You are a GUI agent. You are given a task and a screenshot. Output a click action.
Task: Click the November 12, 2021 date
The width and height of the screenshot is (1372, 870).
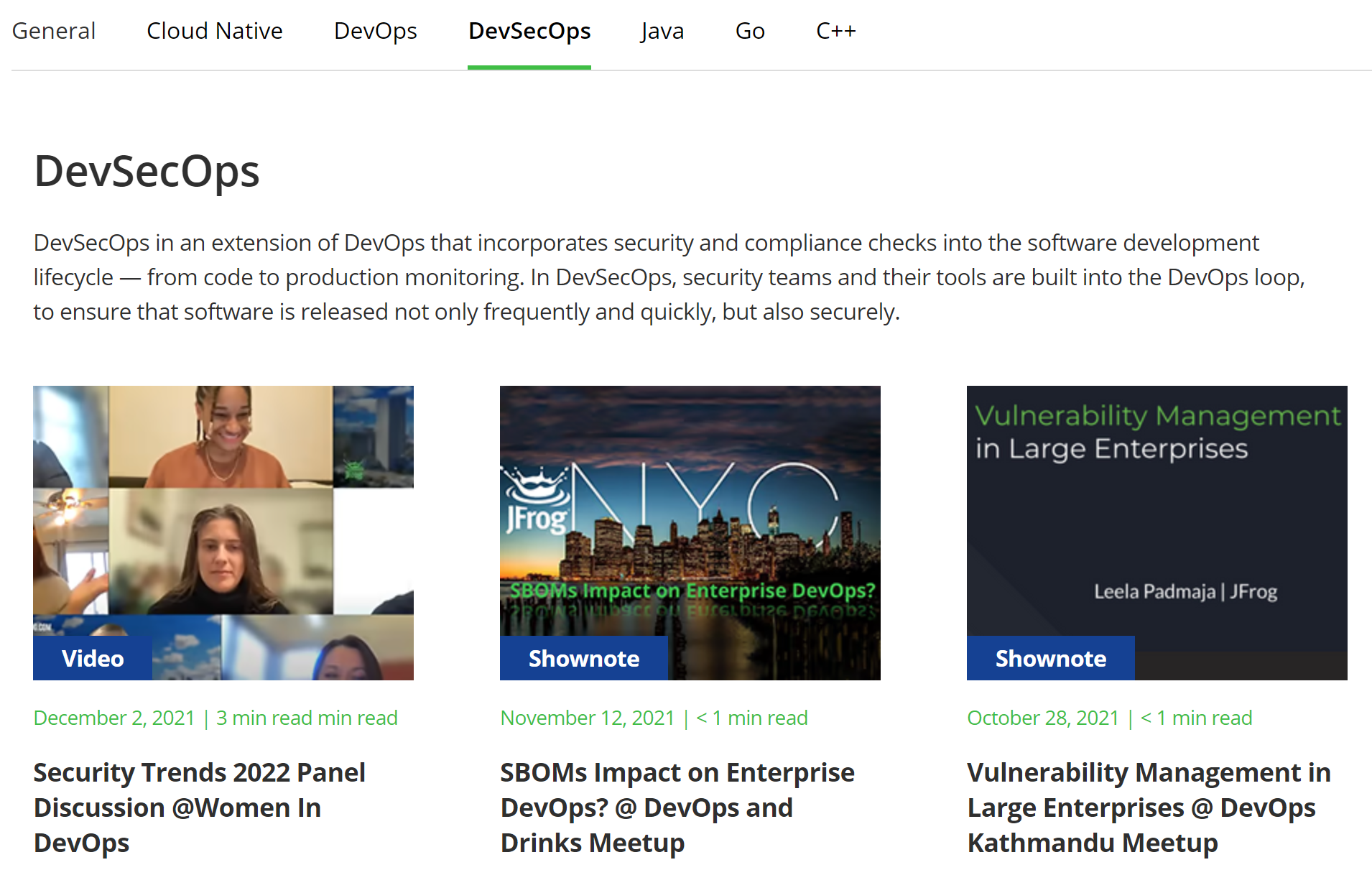(x=587, y=718)
